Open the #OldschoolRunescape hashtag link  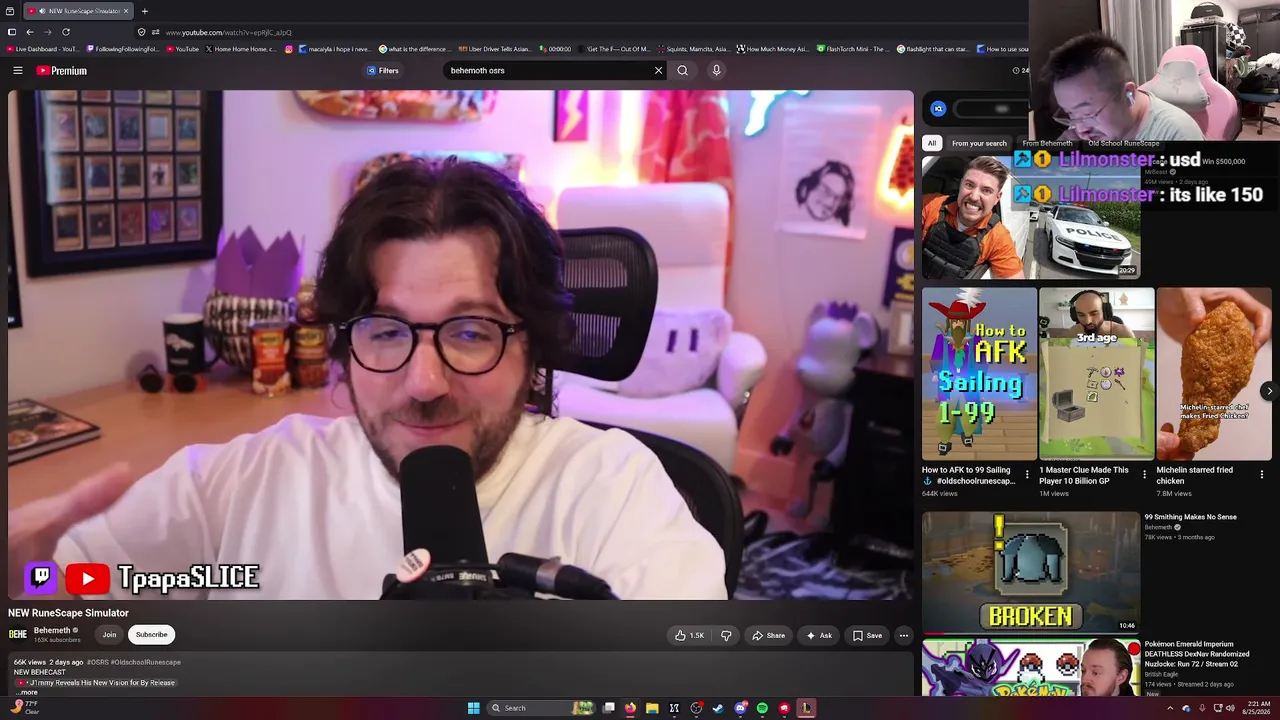pyautogui.click(x=146, y=662)
